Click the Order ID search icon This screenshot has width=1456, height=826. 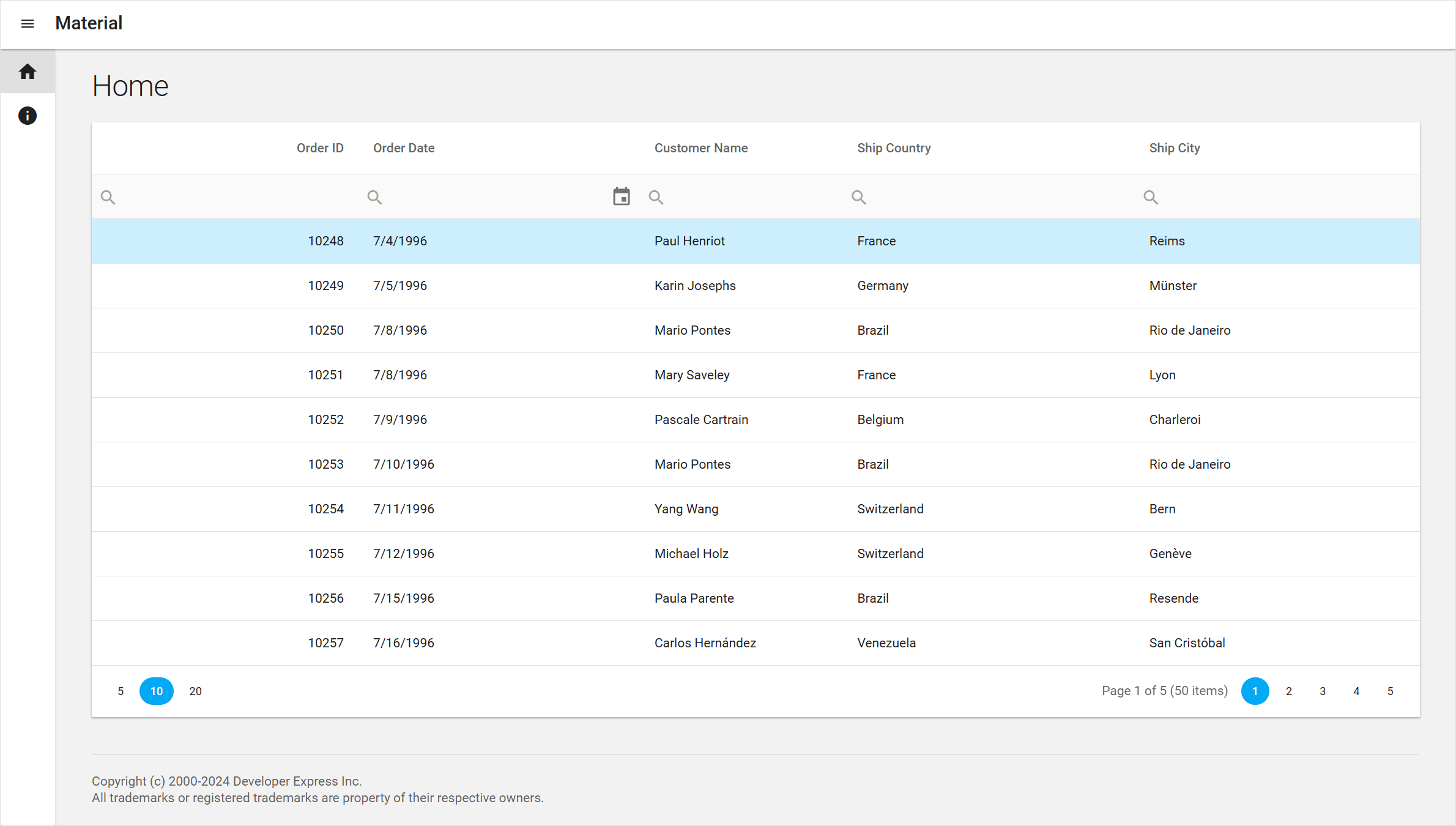click(108, 196)
